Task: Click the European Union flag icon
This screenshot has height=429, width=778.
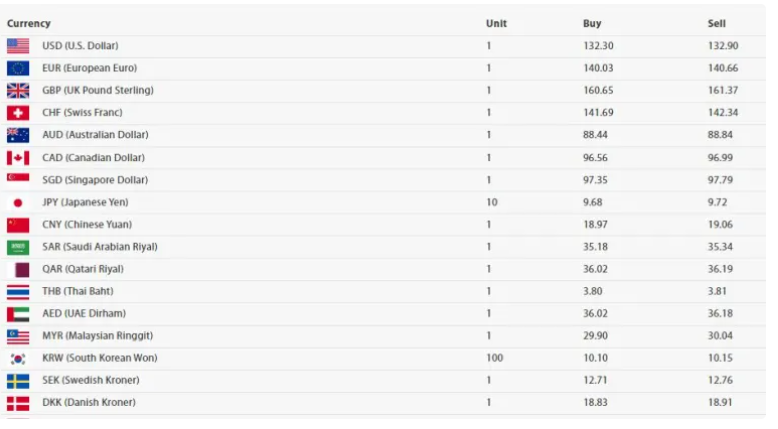Action: coord(18,68)
